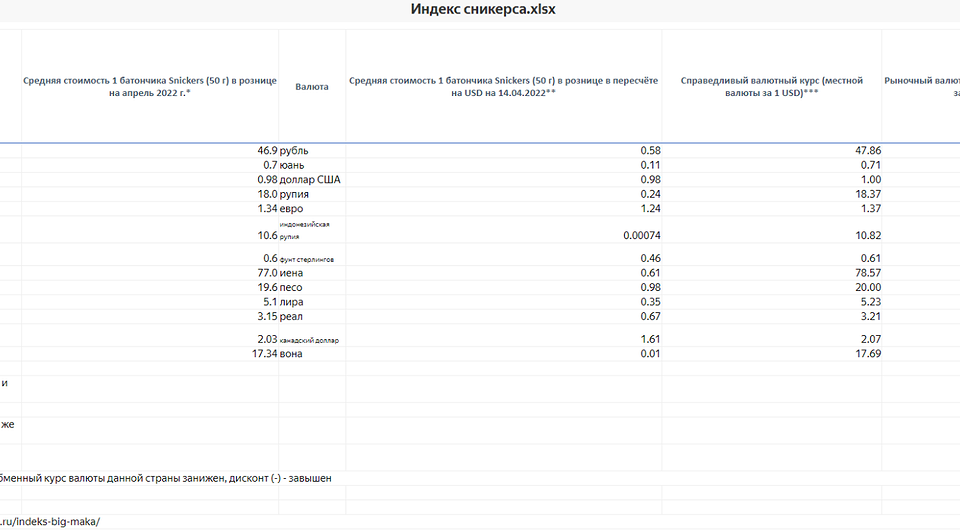Click the 'канадский доллар' currency cell

(310, 340)
